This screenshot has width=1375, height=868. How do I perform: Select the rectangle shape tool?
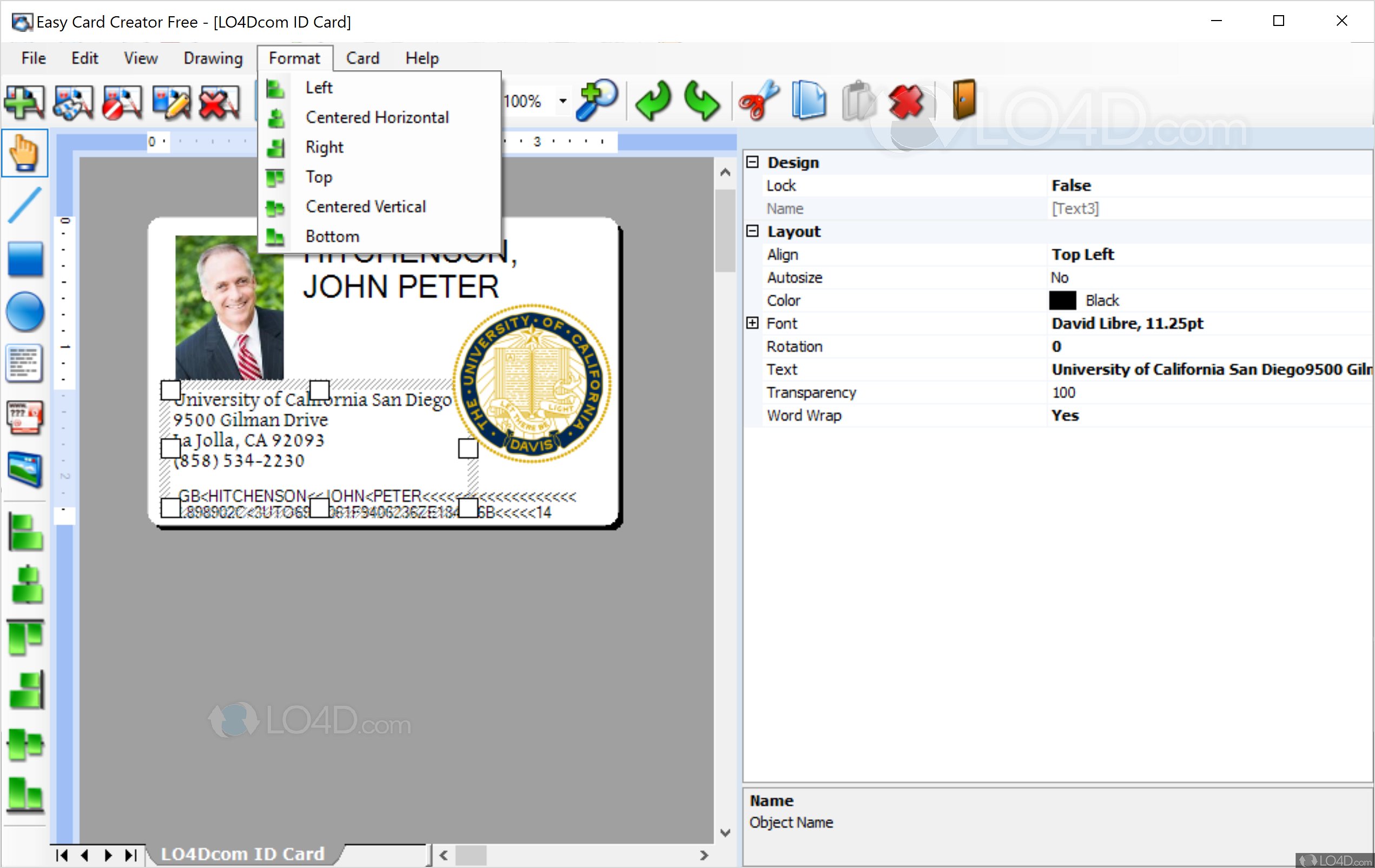point(25,259)
